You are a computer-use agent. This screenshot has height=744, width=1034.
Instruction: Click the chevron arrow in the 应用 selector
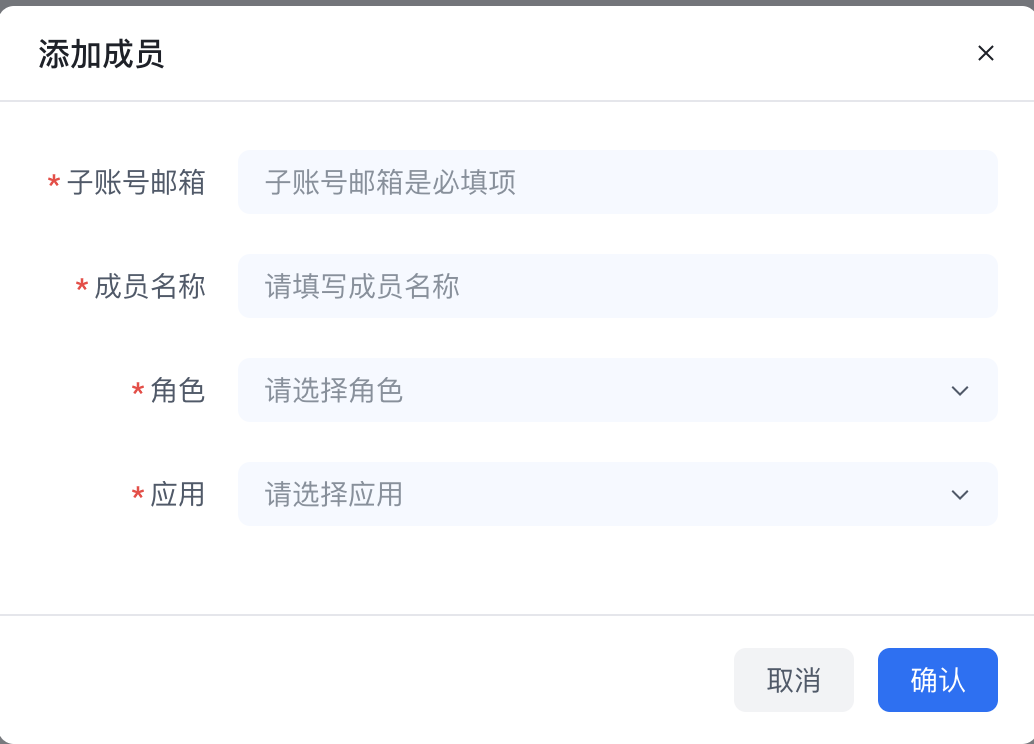(960, 495)
